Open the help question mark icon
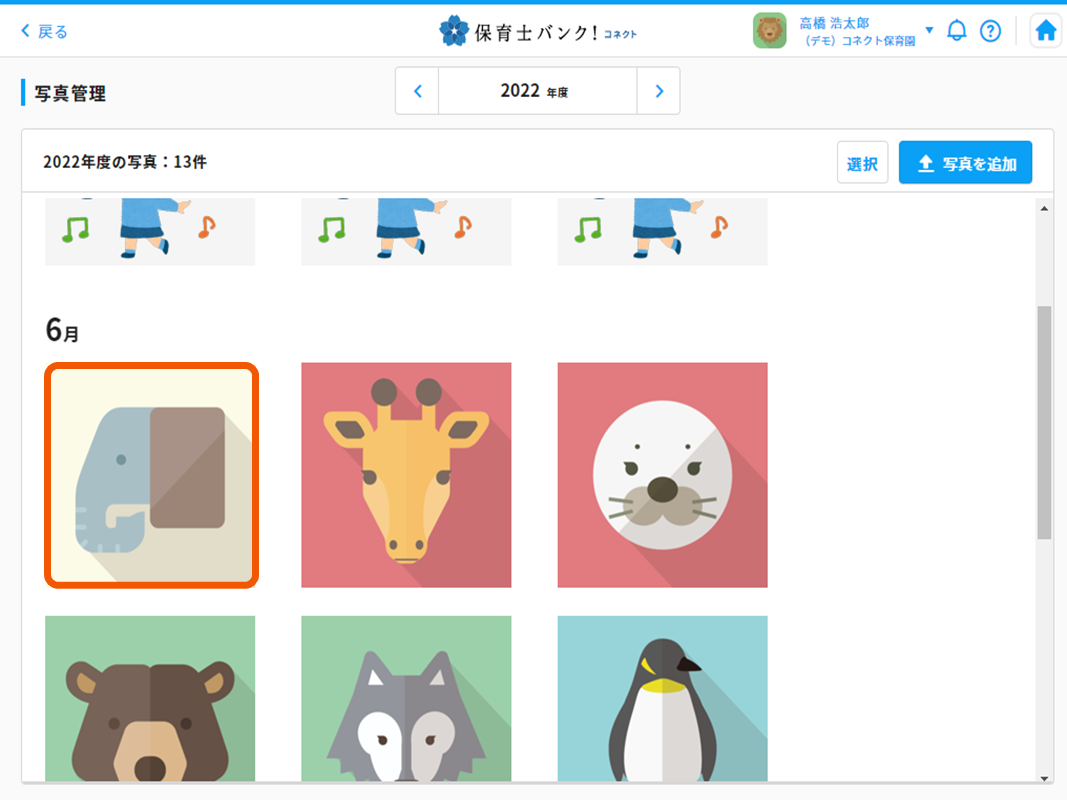The height and width of the screenshot is (800, 1067). pos(990,31)
